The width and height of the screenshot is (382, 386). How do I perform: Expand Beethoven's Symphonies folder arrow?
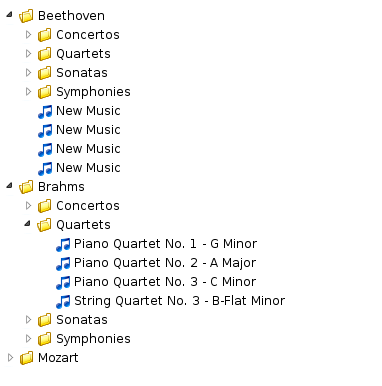28,91
